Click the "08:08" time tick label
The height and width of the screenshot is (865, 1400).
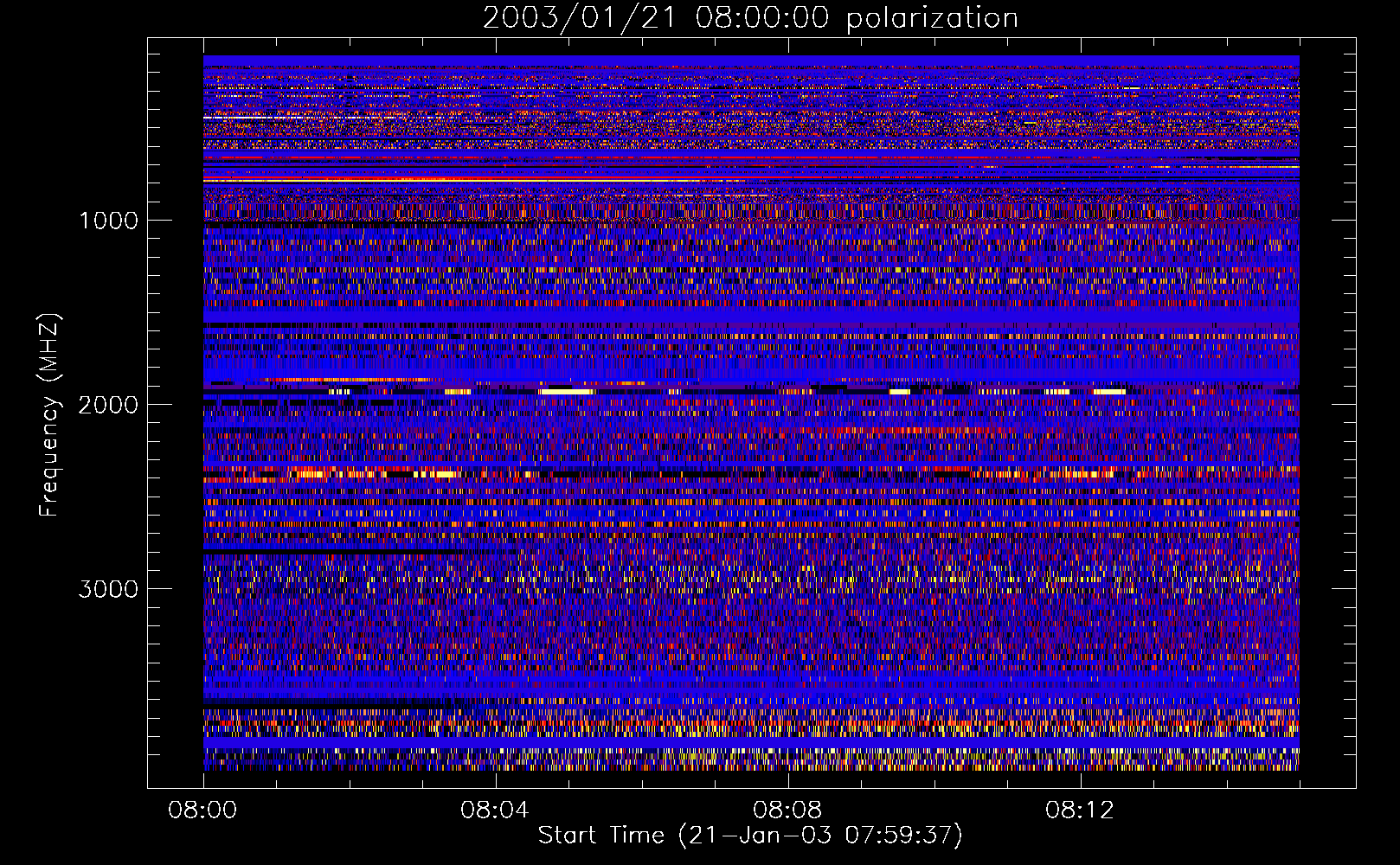pos(787,811)
